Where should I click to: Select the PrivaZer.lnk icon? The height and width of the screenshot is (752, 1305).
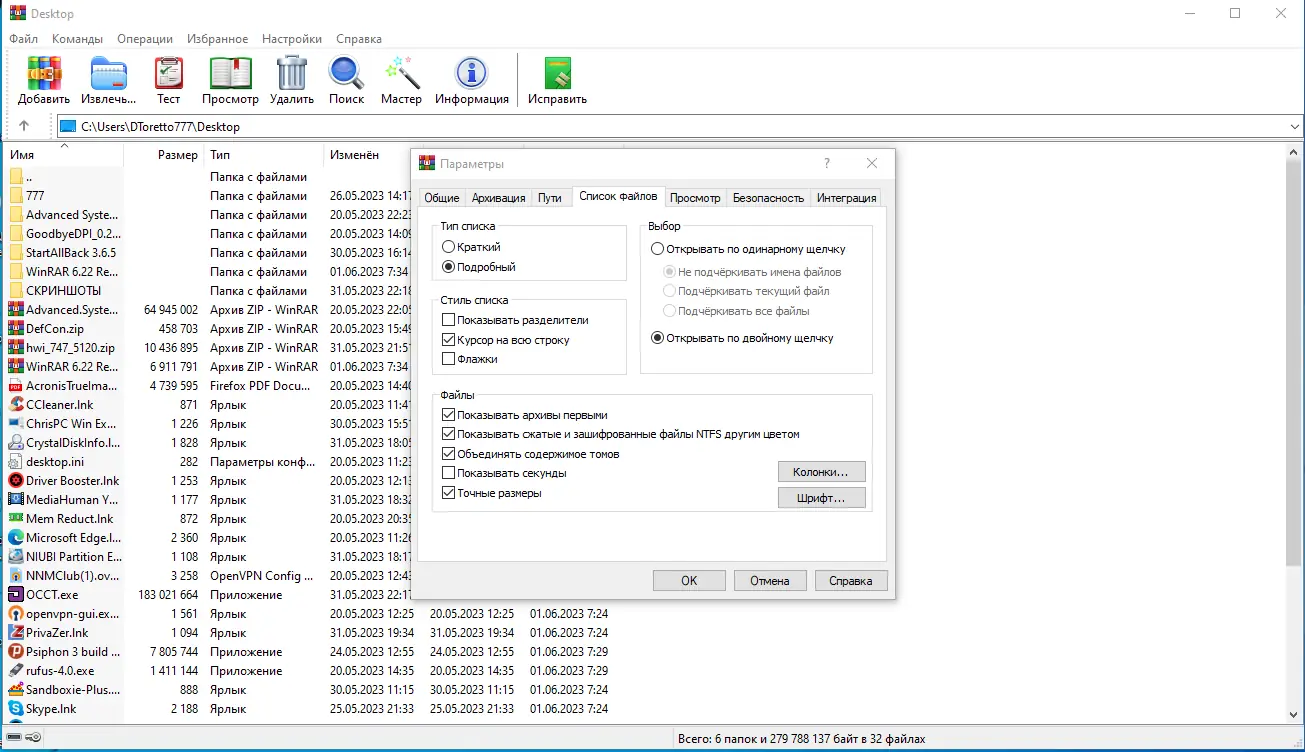[x=16, y=633]
